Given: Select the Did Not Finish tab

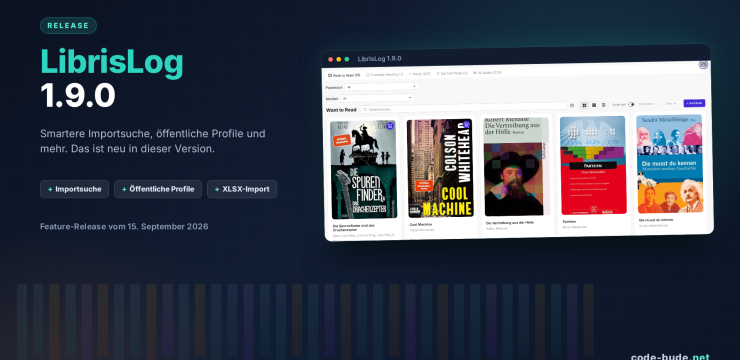Looking at the screenshot, I should point(452,74).
